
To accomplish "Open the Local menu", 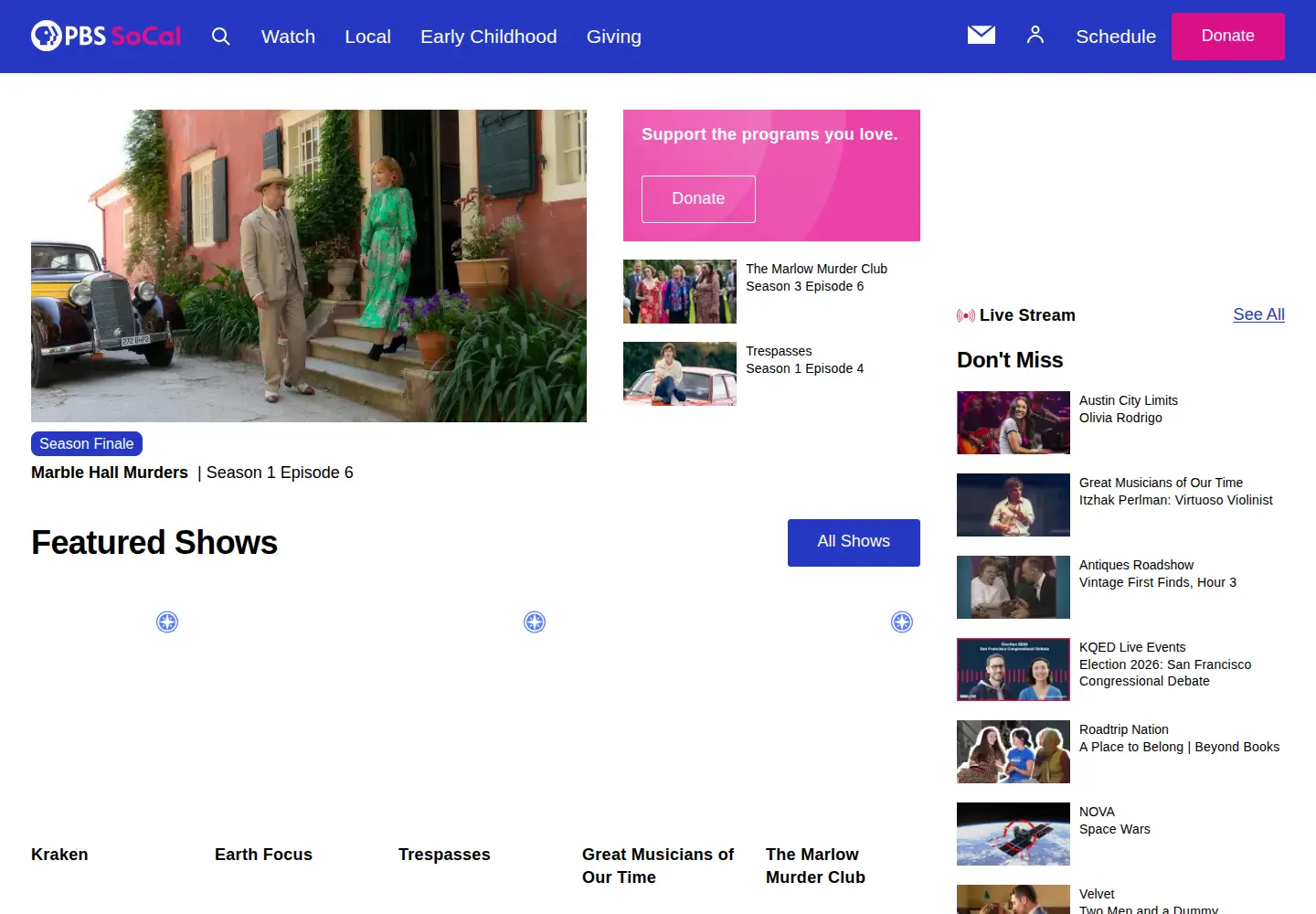I will click(367, 37).
